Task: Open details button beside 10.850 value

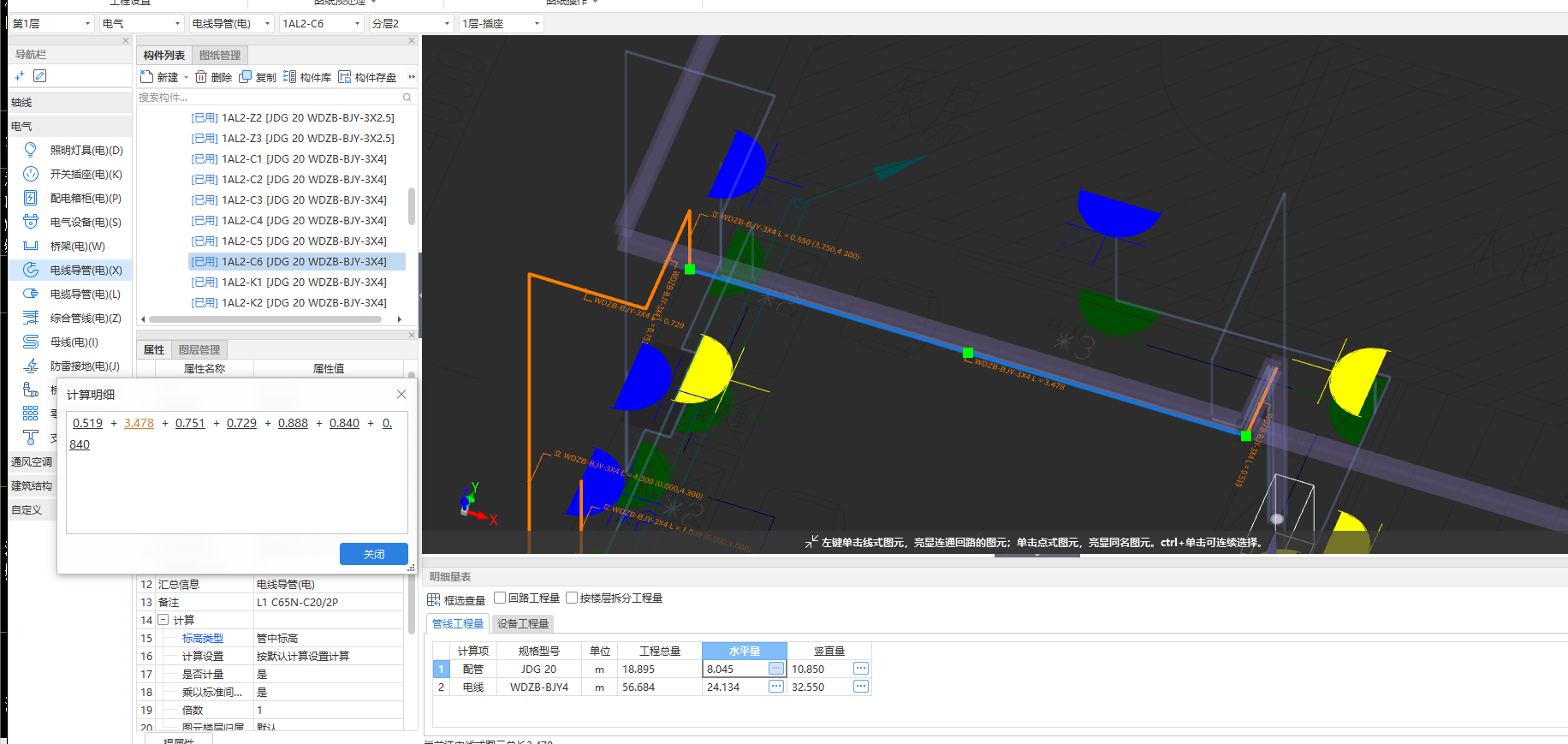Action: [861, 668]
